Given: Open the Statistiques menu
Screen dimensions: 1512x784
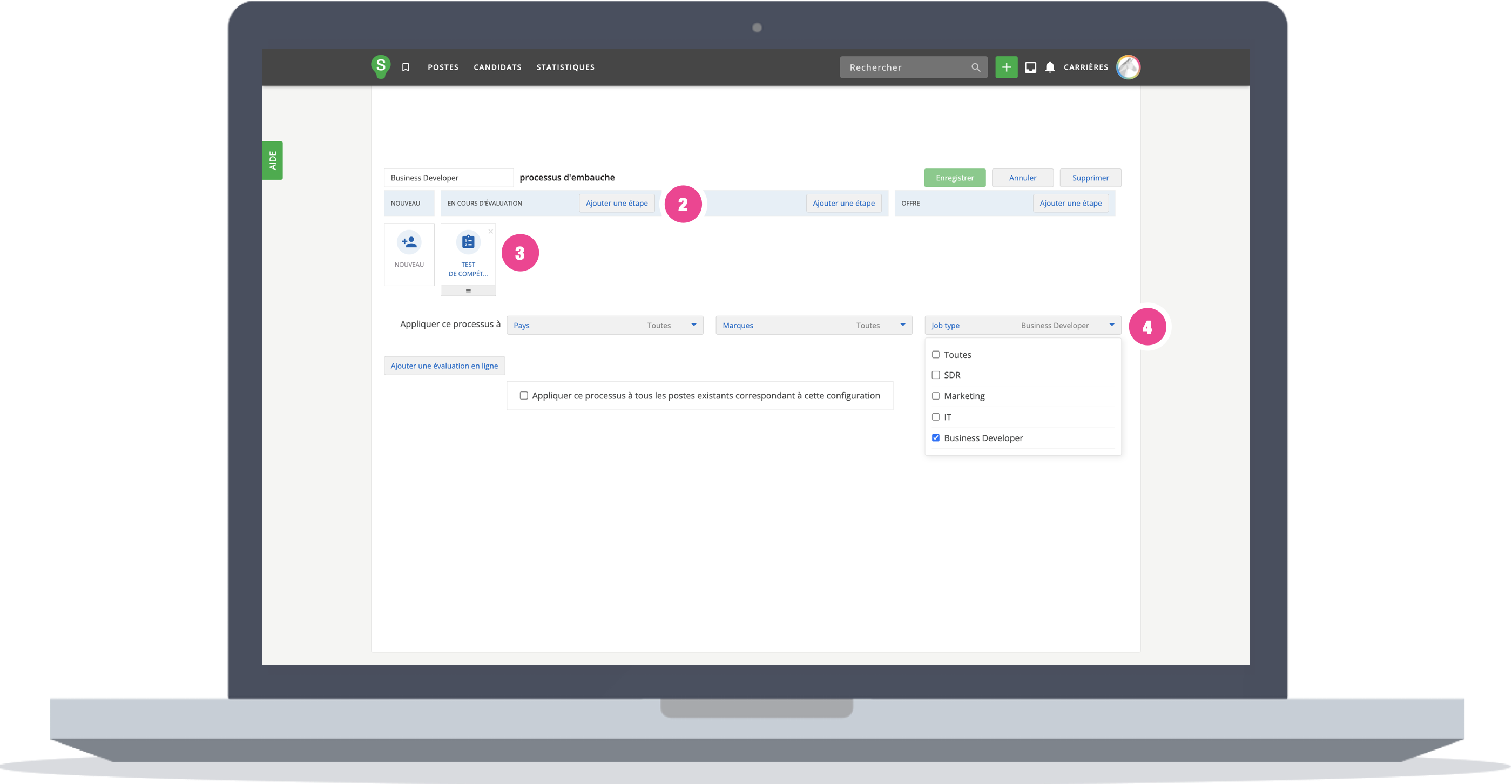Looking at the screenshot, I should tap(565, 67).
